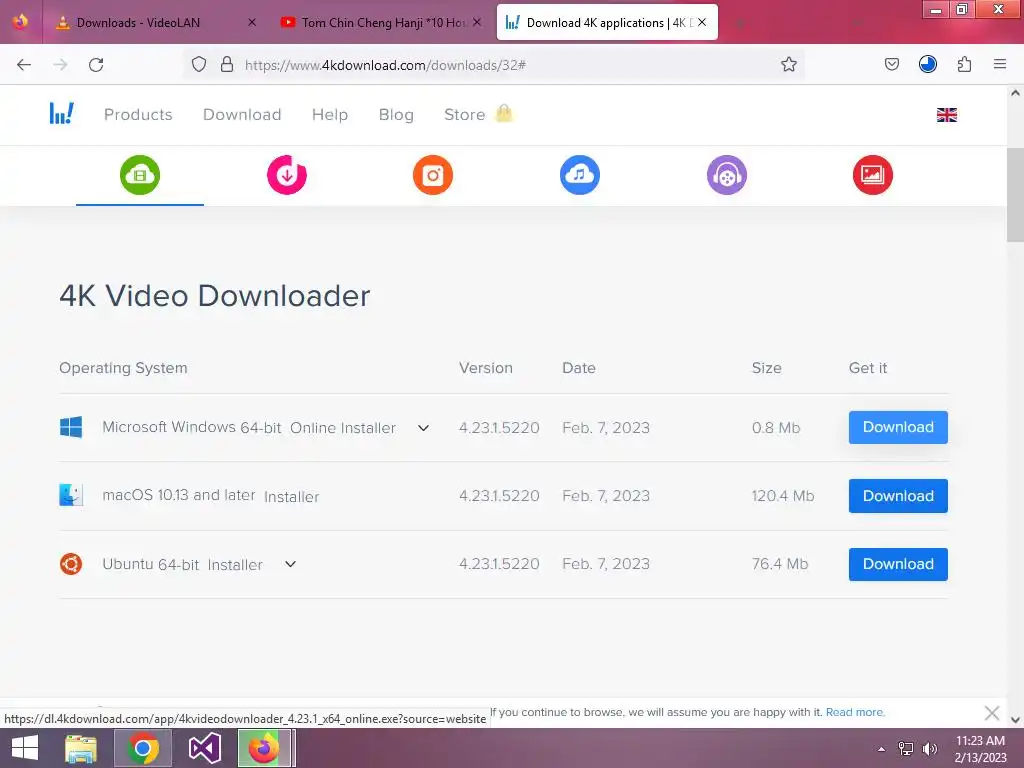Screen dimensions: 1024x768
Task: Select the blue YouTube to MP3 music cloud icon
Action: 580,175
